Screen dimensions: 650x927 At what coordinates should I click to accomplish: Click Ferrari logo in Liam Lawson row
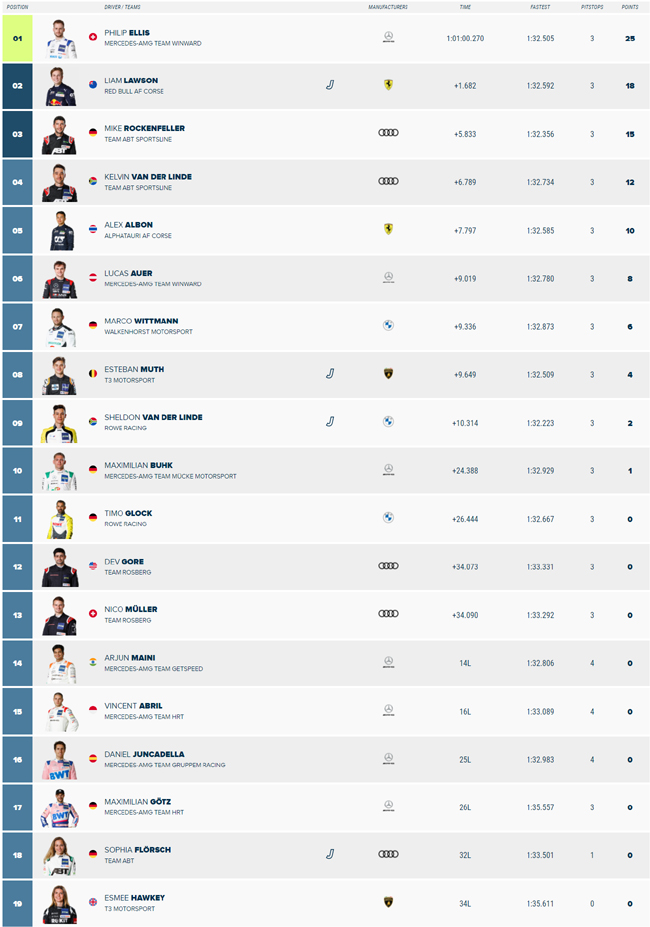coord(388,85)
